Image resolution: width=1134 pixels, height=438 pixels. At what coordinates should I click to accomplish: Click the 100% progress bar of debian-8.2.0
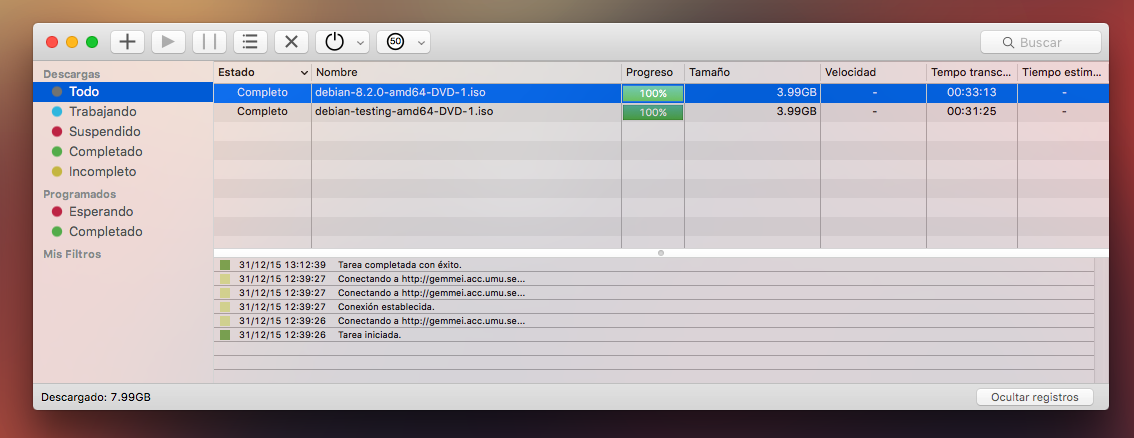653,93
